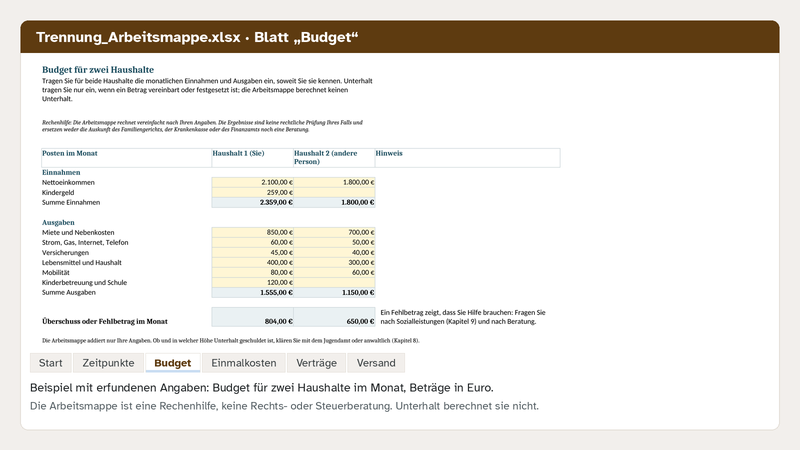Click 'Kinderbetreuung und Schule' row label
The height and width of the screenshot is (450, 800).
tap(85, 282)
